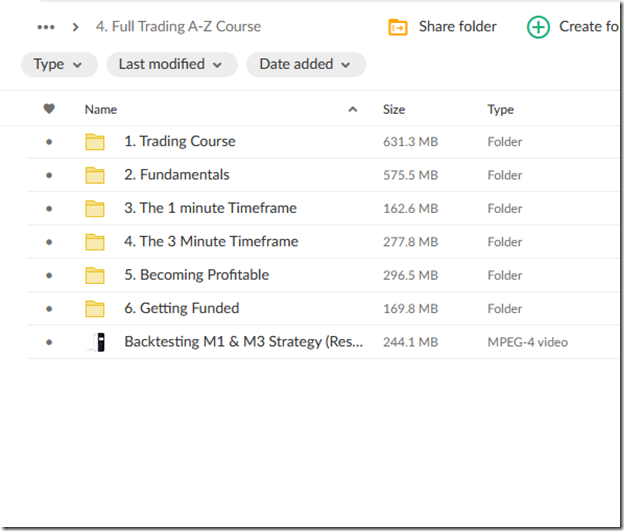Toggle favorite dot for Backtesting M1 & M3 video
This screenshot has width=624, height=531.
49,342
